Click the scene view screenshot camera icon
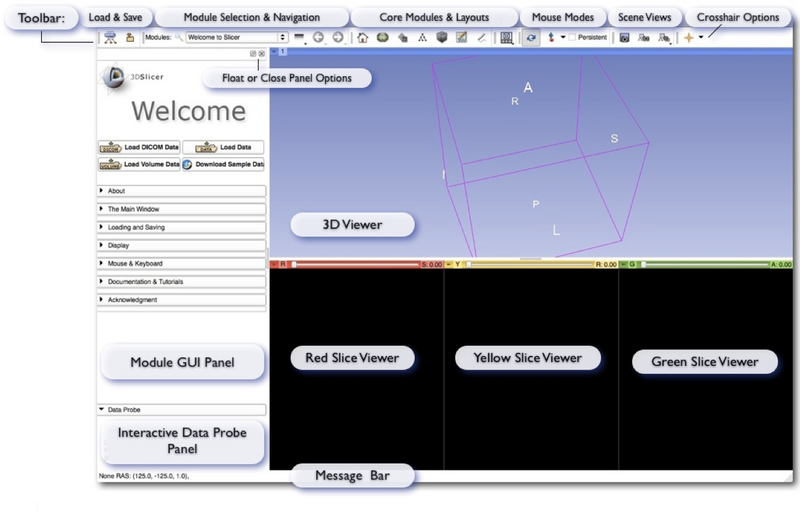 pyautogui.click(x=624, y=37)
